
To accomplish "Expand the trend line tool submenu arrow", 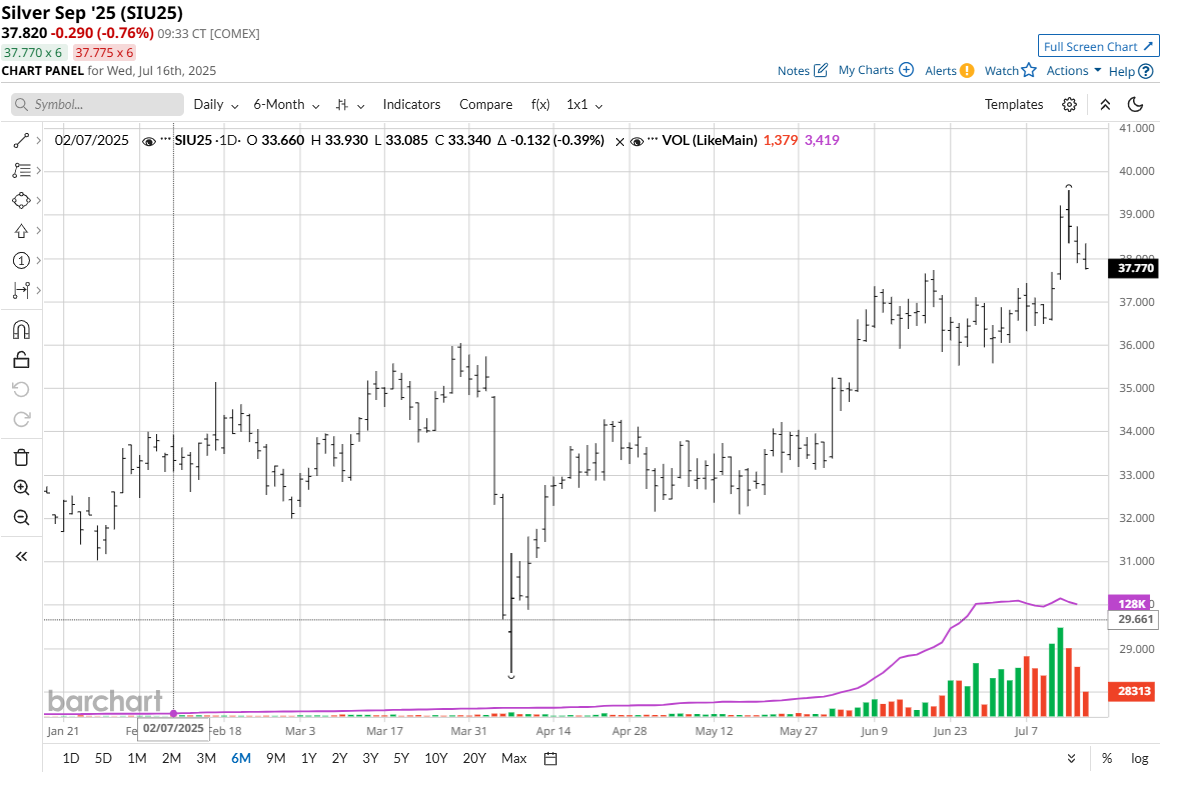I will (x=39, y=141).
